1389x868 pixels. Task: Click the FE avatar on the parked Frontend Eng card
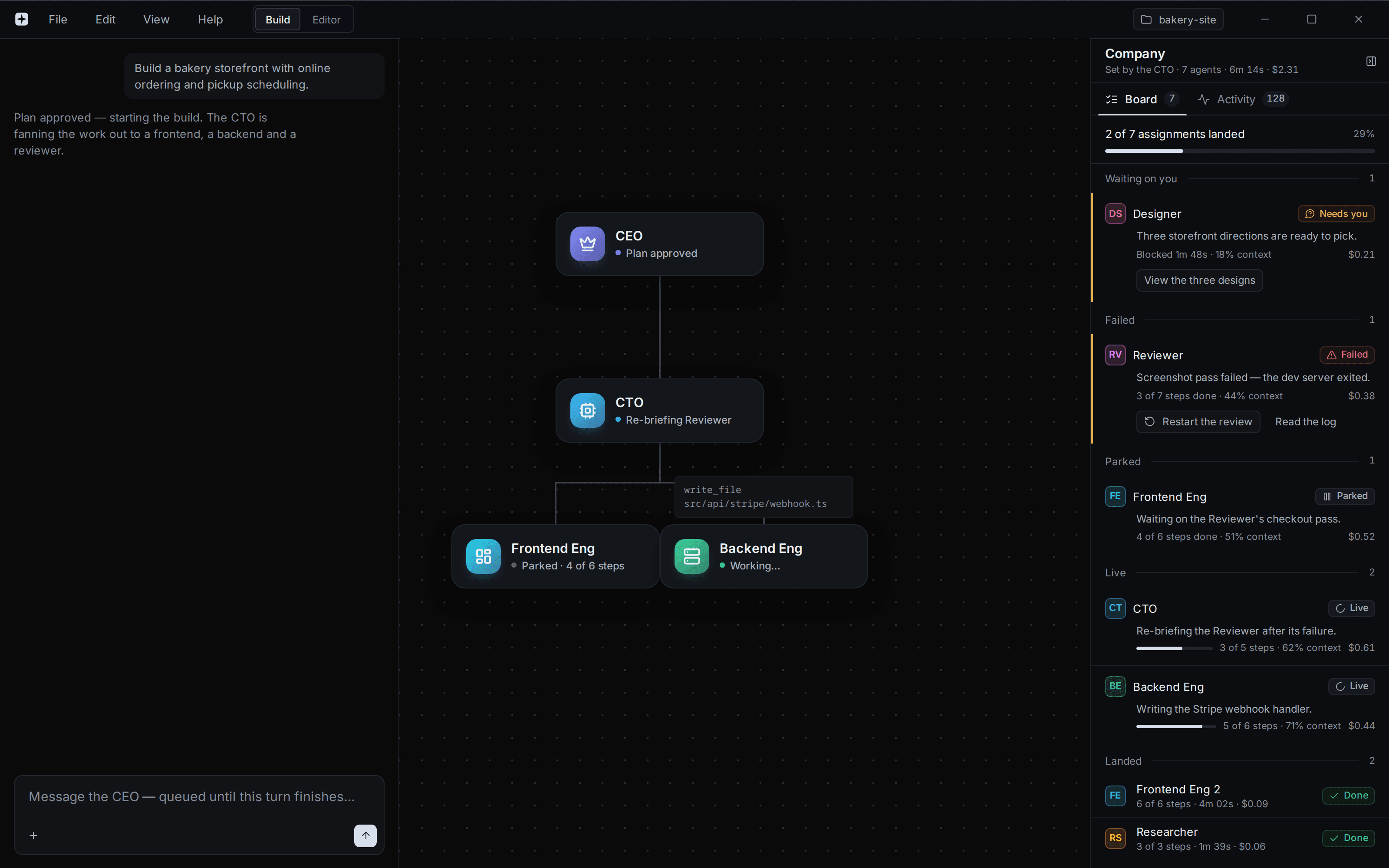pos(1115,496)
